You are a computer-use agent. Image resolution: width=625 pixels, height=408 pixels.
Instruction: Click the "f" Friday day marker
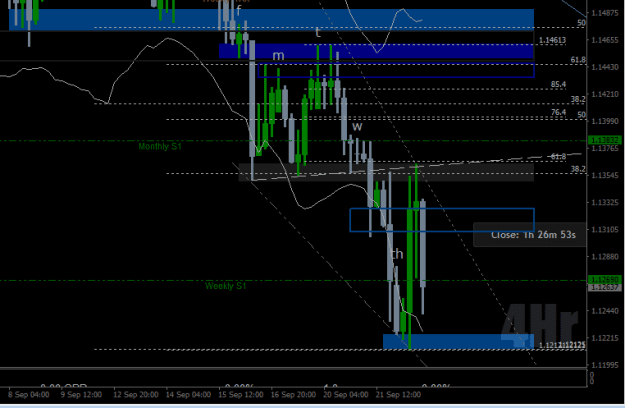click(x=238, y=11)
